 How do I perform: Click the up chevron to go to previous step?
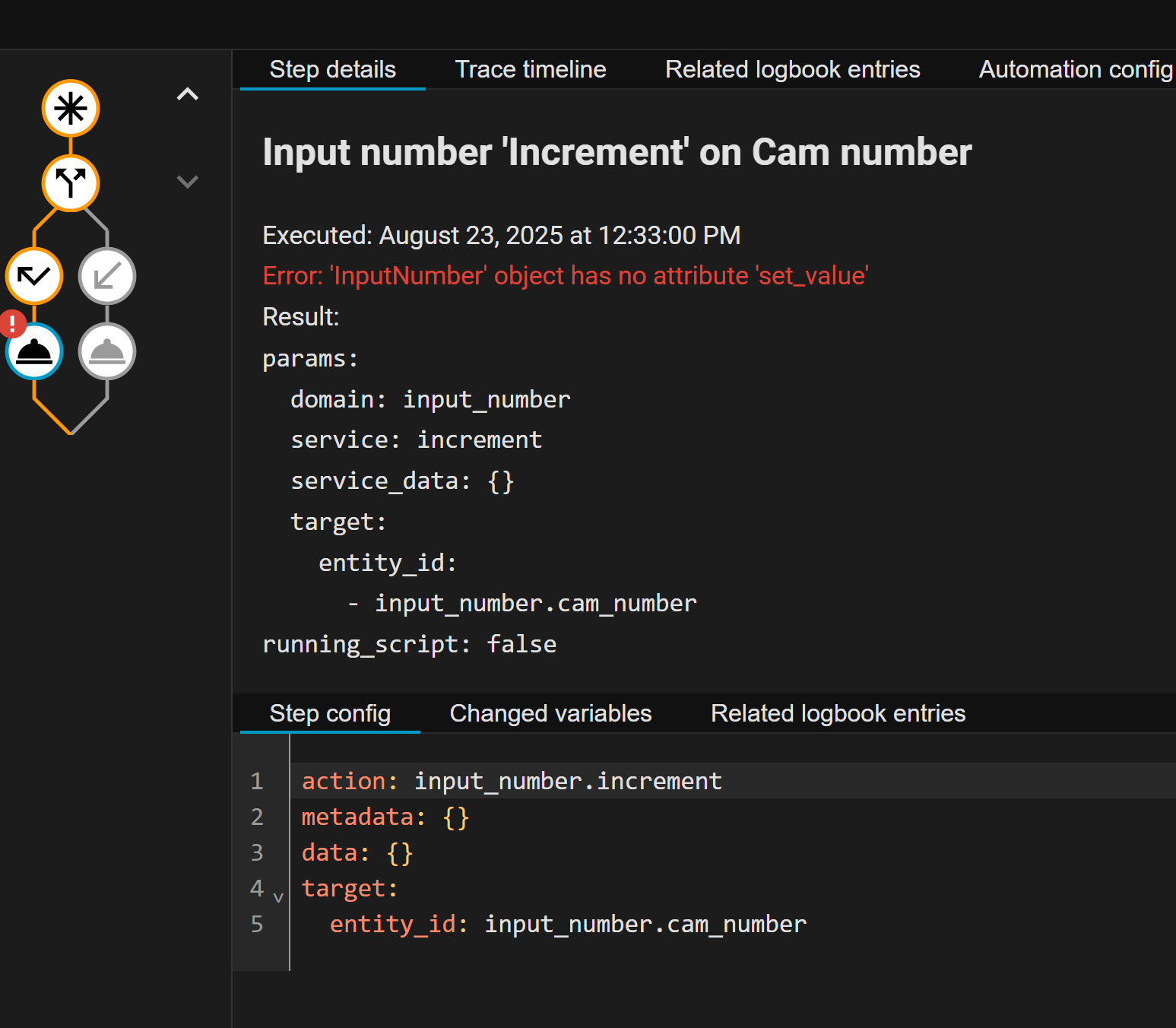pos(187,94)
